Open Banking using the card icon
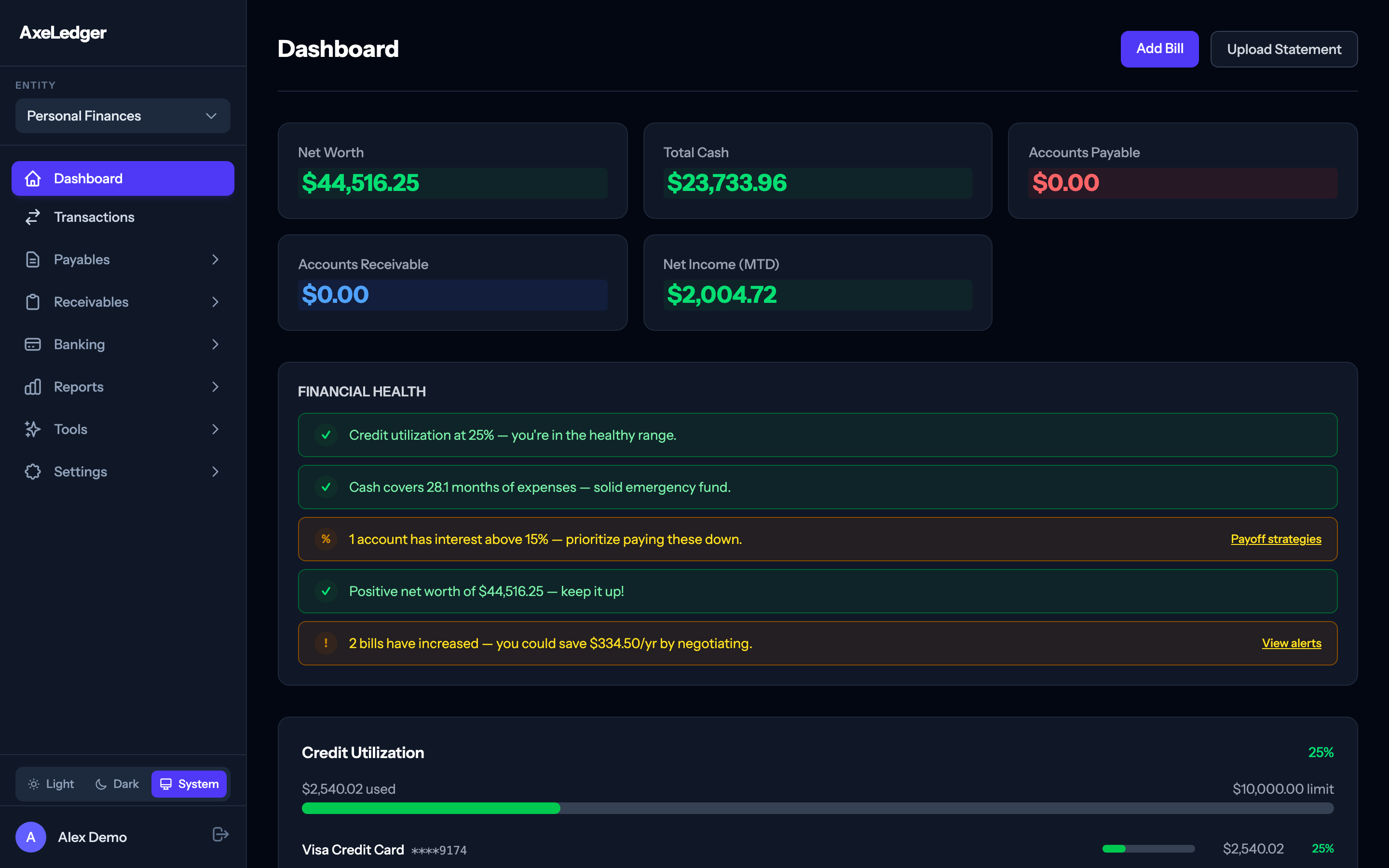Screen dimensions: 1389x868 point(33,344)
